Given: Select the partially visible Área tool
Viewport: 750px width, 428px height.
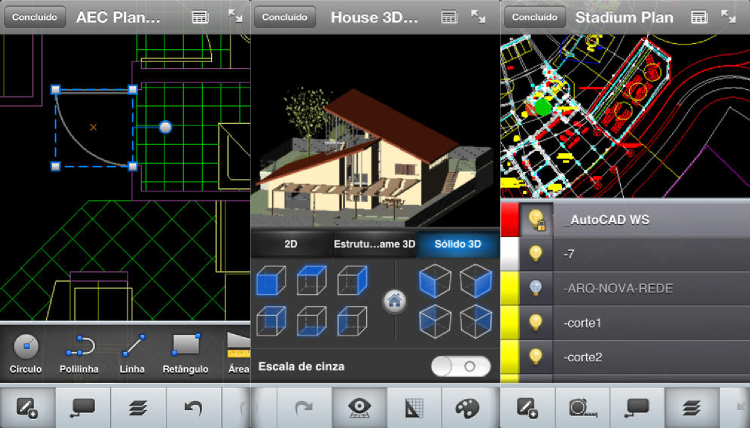Looking at the screenshot, I should pos(238,354).
